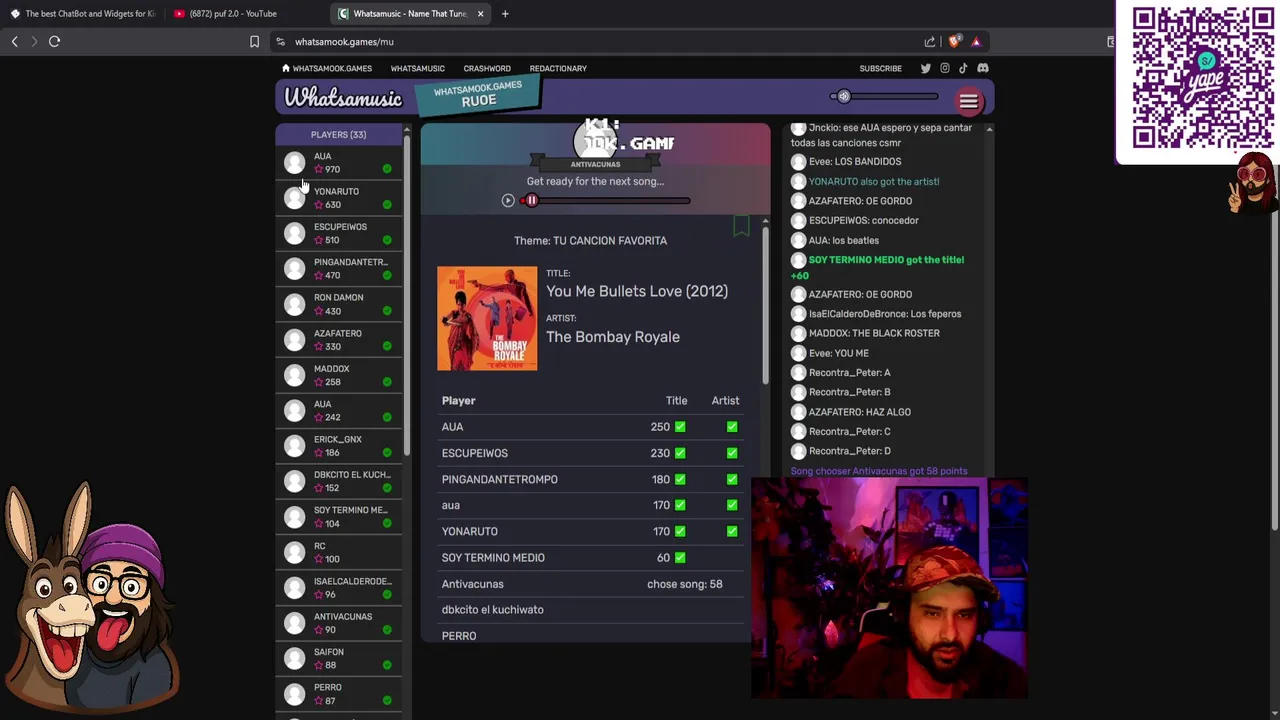This screenshot has width=1280, height=720.
Task: Click the results panel vertical scrollbar
Action: (x=765, y=305)
